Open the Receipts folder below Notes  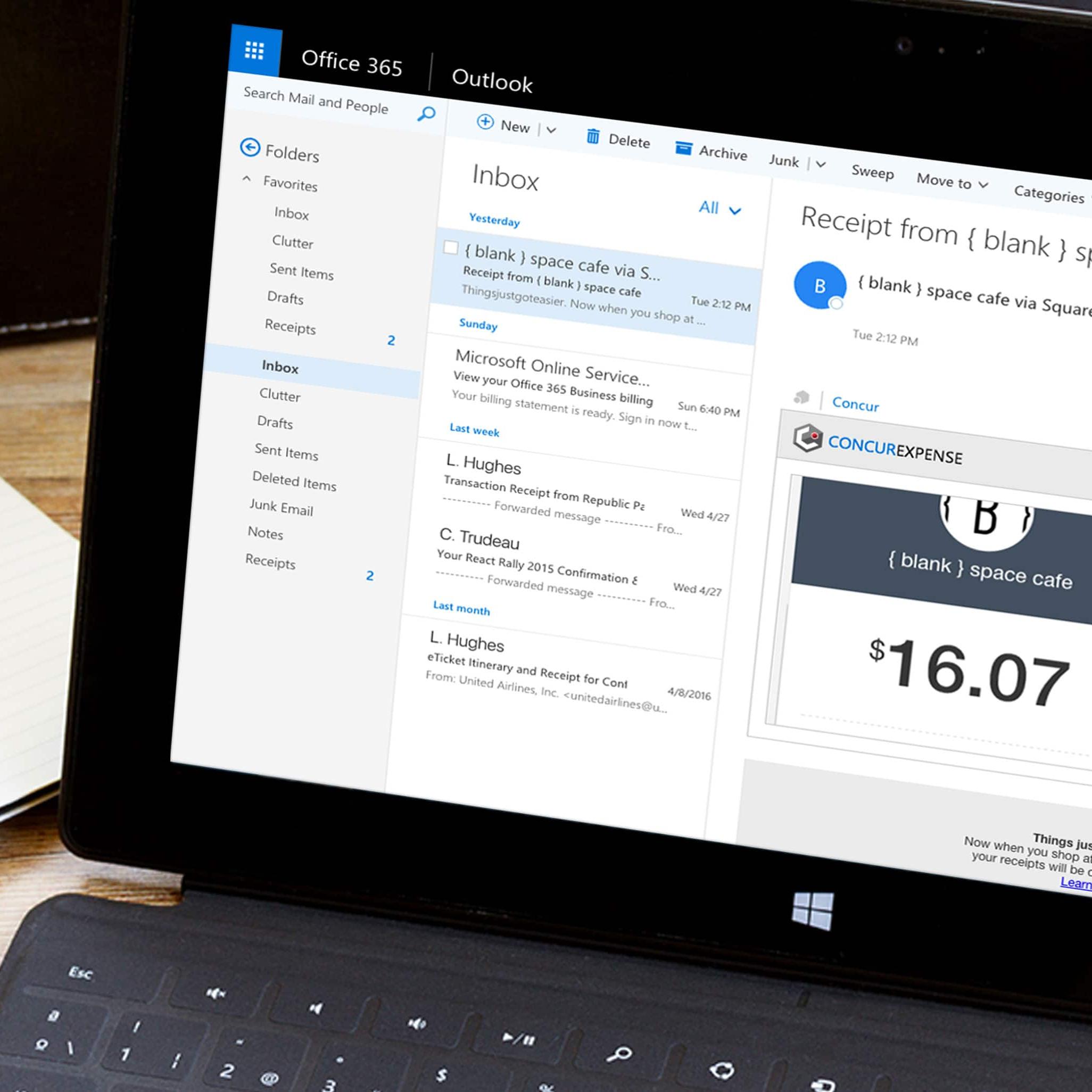coord(270,562)
